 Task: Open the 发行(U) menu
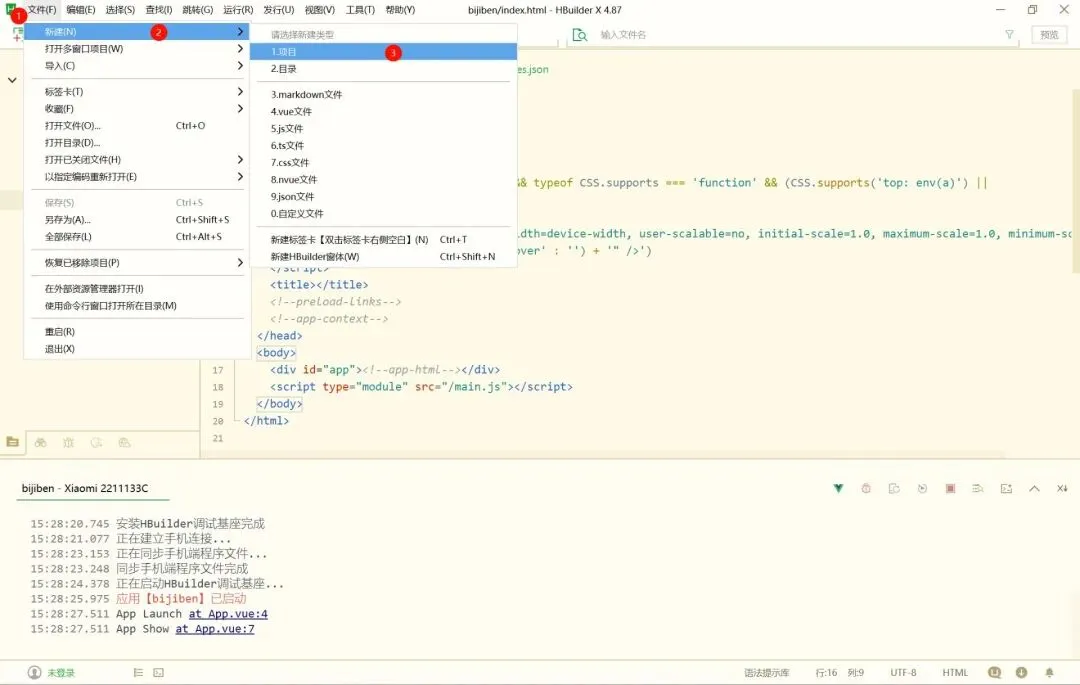pyautogui.click(x=278, y=10)
